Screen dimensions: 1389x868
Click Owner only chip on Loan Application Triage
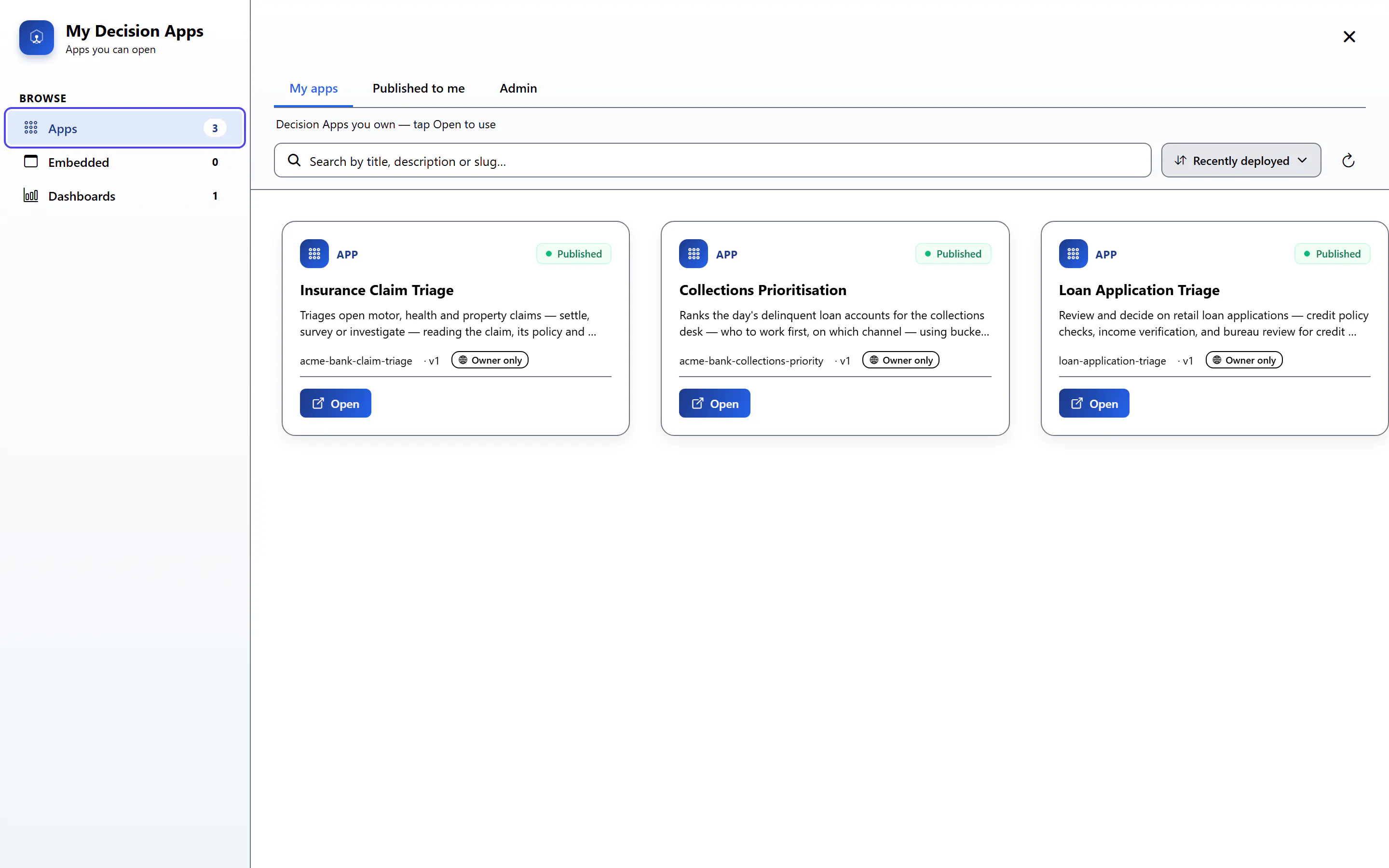coord(1244,360)
